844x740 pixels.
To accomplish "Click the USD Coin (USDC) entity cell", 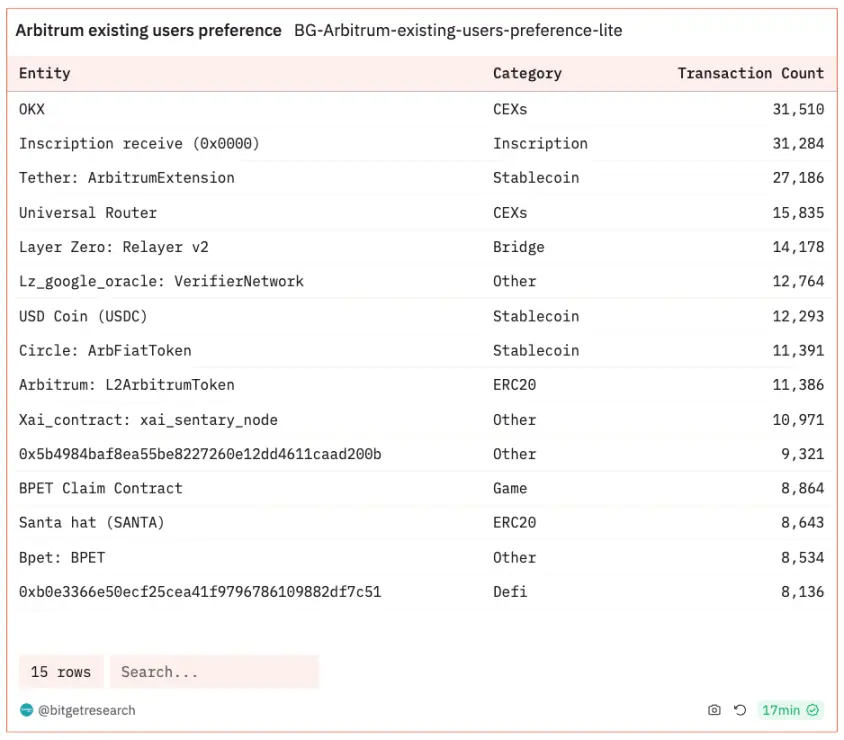I will coord(83,316).
